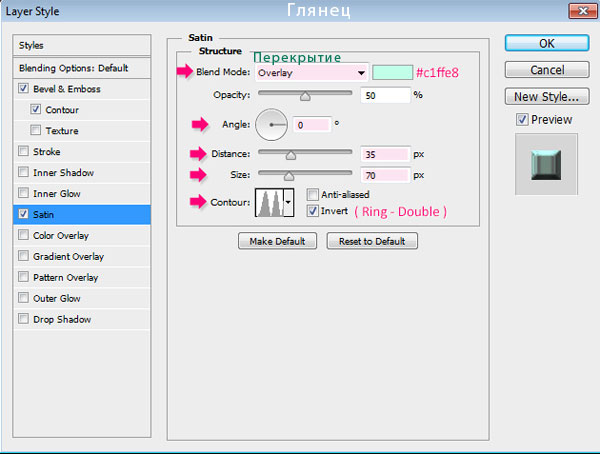Enable the Texture checkbox
Image resolution: width=600 pixels, height=454 pixels.
[36, 130]
